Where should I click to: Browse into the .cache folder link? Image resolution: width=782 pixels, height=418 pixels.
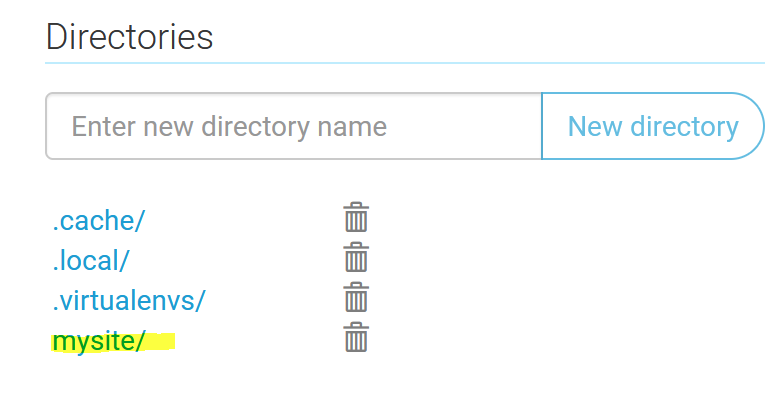(x=92, y=220)
